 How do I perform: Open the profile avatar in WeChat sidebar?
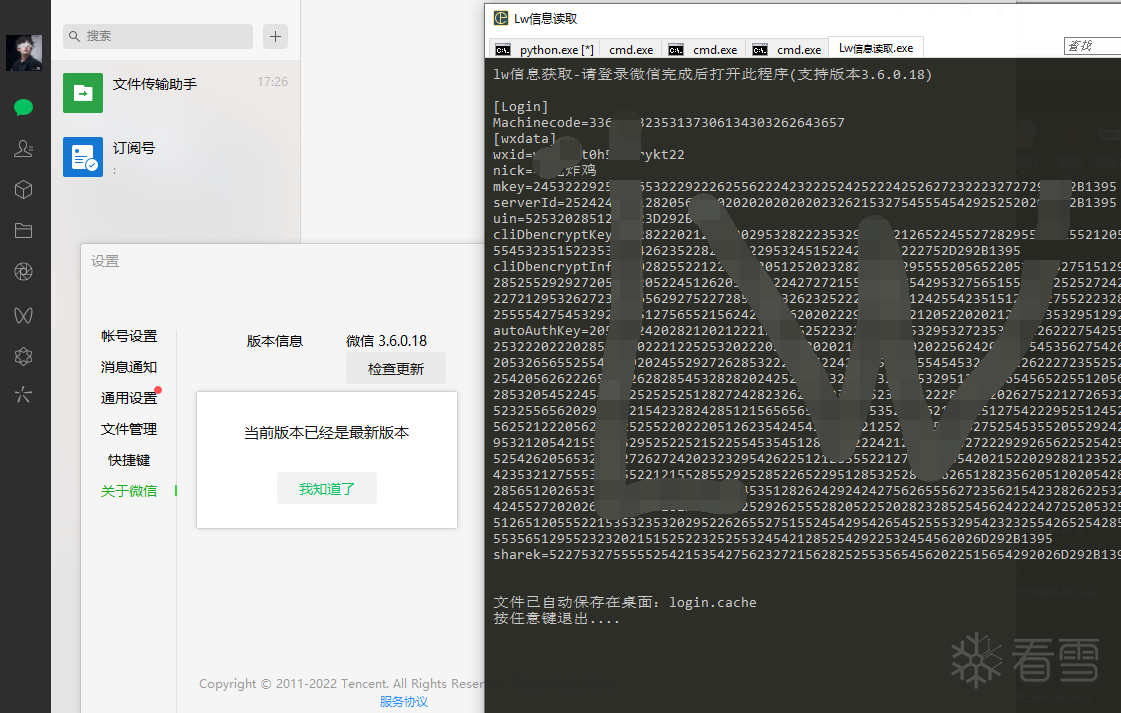point(24,52)
